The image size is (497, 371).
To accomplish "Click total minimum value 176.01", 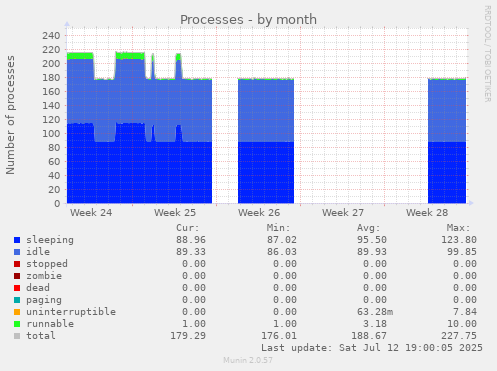I will coord(279,336).
